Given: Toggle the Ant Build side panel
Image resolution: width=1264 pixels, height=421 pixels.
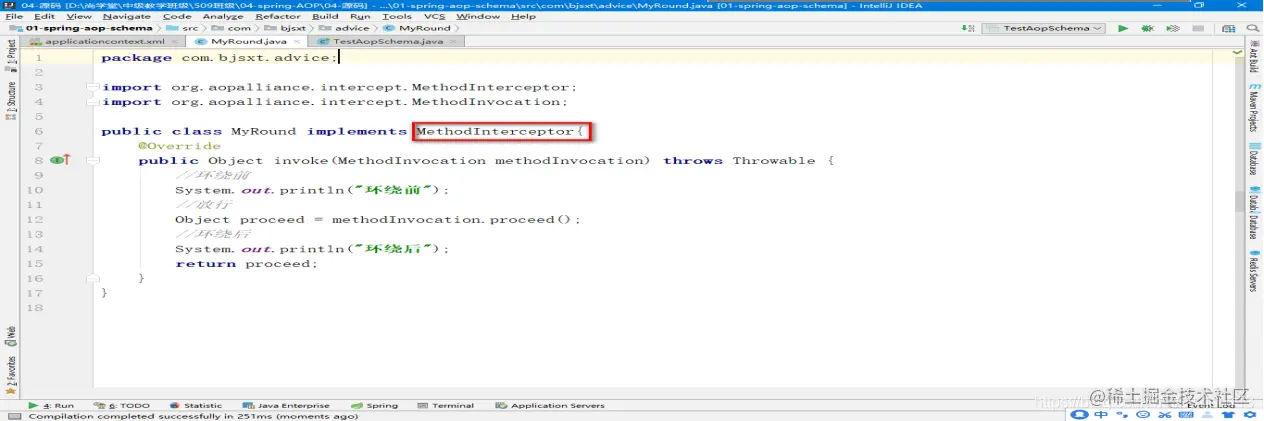Looking at the screenshot, I should [1253, 55].
